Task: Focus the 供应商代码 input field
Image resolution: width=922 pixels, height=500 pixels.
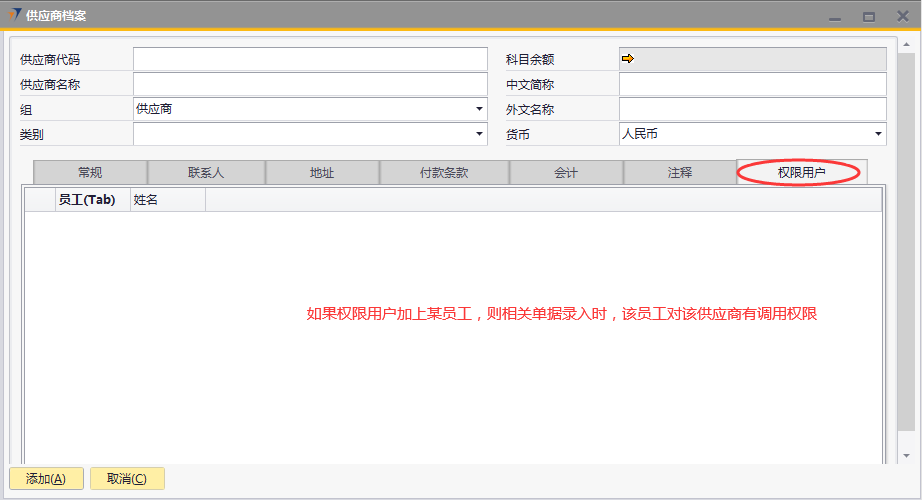Action: point(310,60)
